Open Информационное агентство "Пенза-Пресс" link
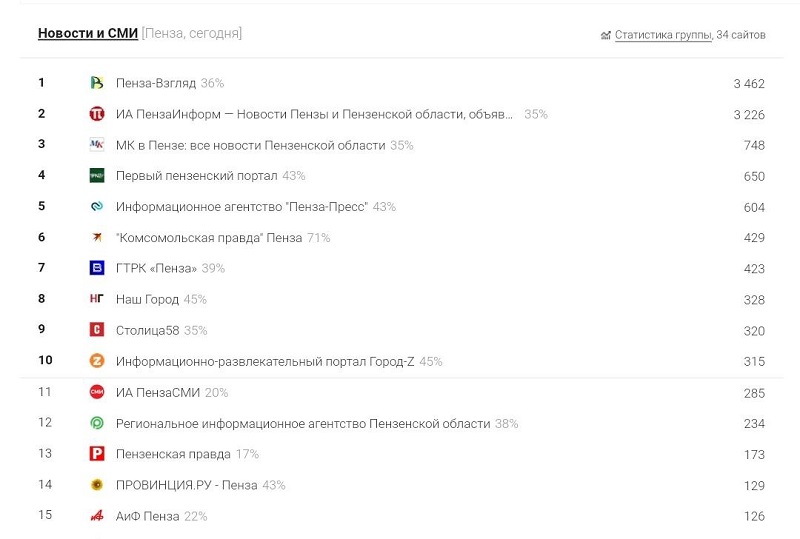 coord(242,207)
